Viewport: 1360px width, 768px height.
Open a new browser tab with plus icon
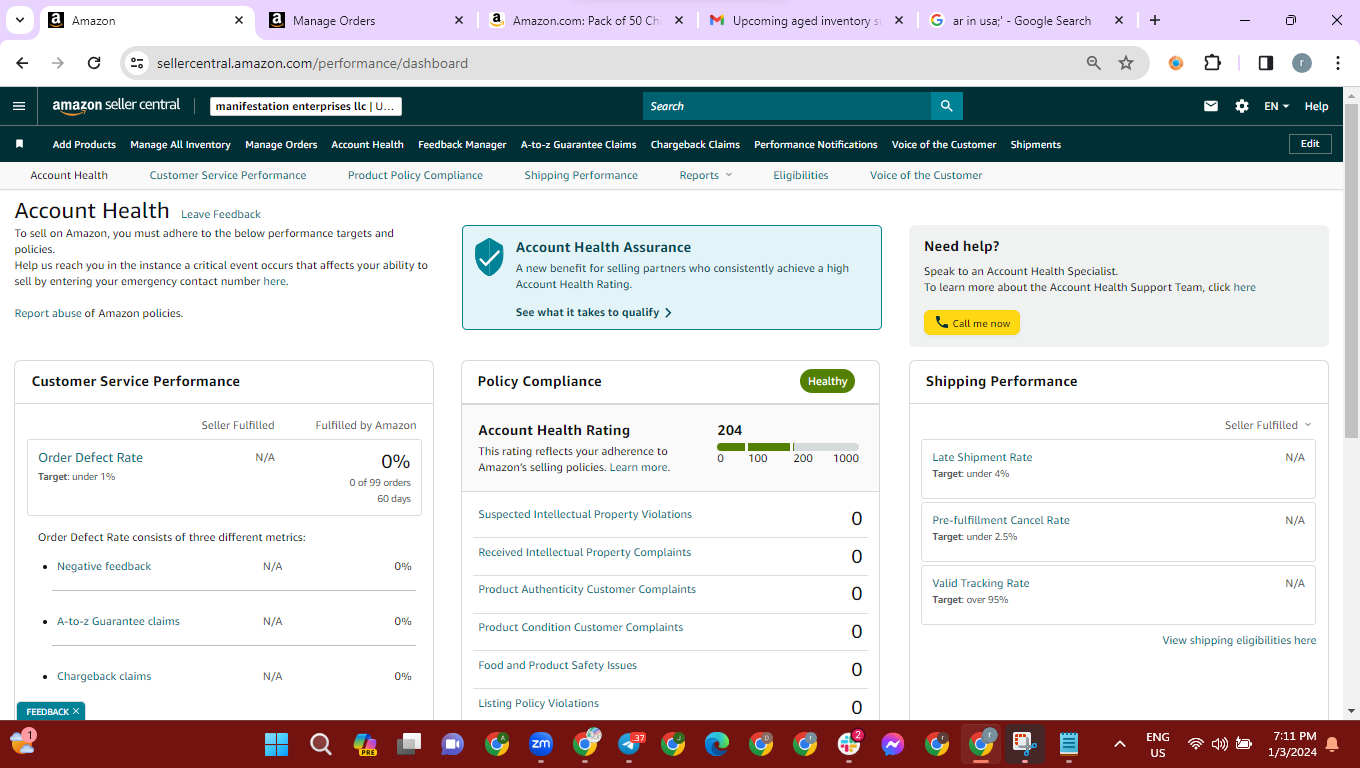click(x=1155, y=20)
